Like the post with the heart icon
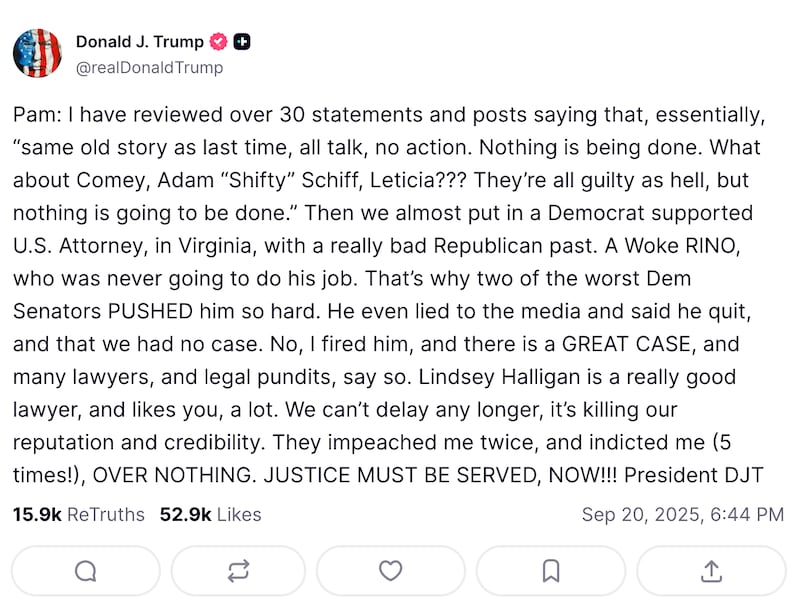800x610 pixels. pyautogui.click(x=390, y=571)
